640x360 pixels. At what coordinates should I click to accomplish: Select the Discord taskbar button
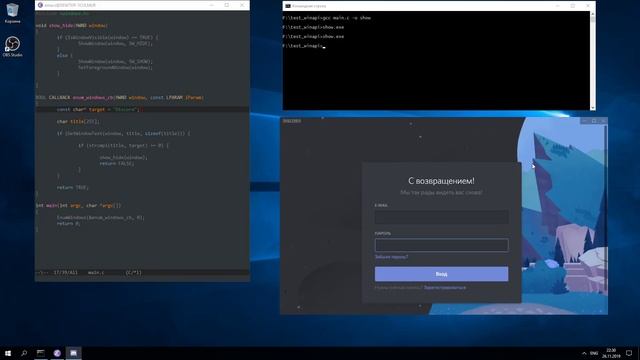(x=73, y=353)
